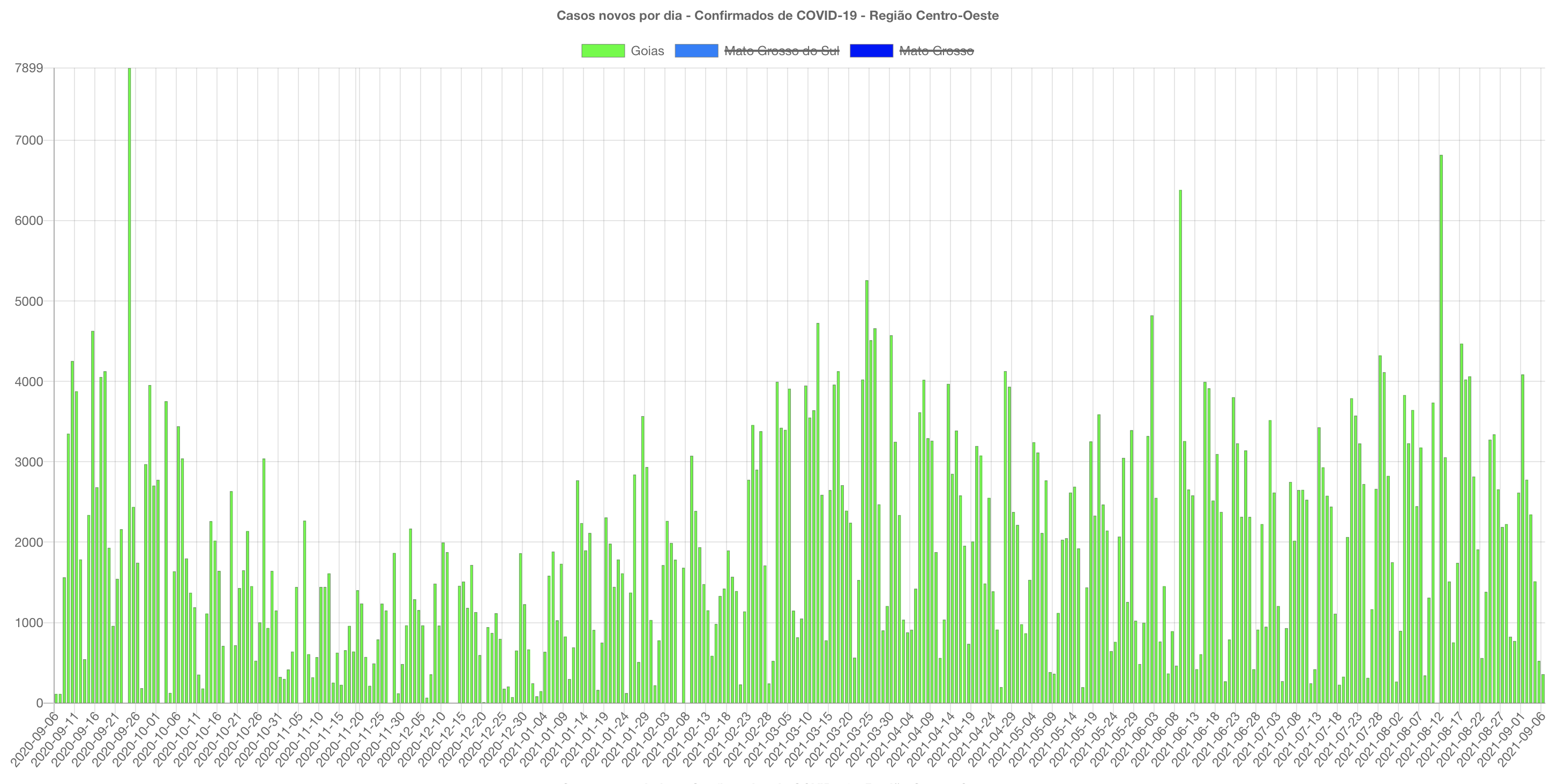Click the chart title about Região Centro-Oeste

[x=777, y=16]
